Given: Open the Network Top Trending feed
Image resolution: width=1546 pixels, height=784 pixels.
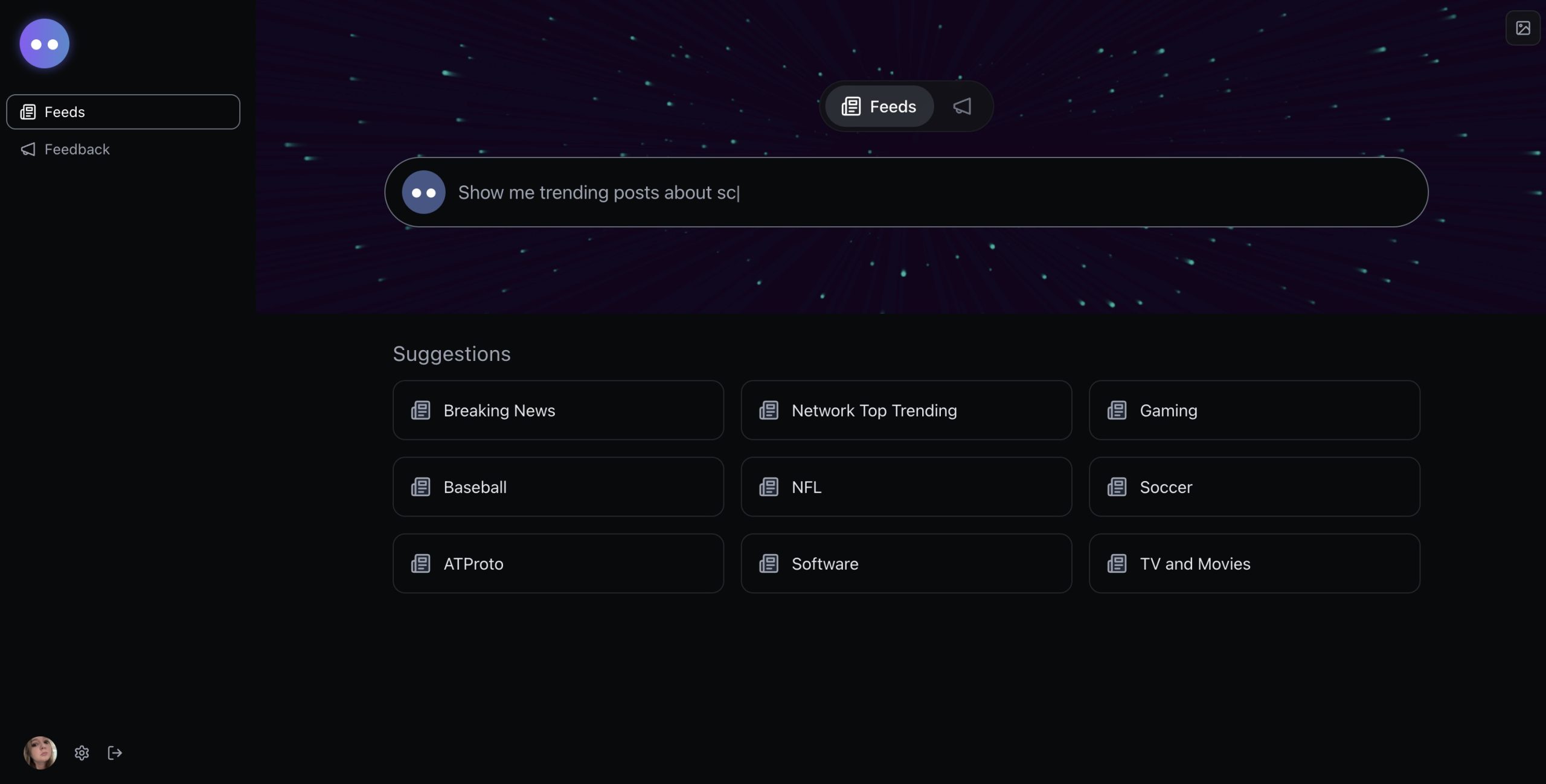Looking at the screenshot, I should 905,410.
